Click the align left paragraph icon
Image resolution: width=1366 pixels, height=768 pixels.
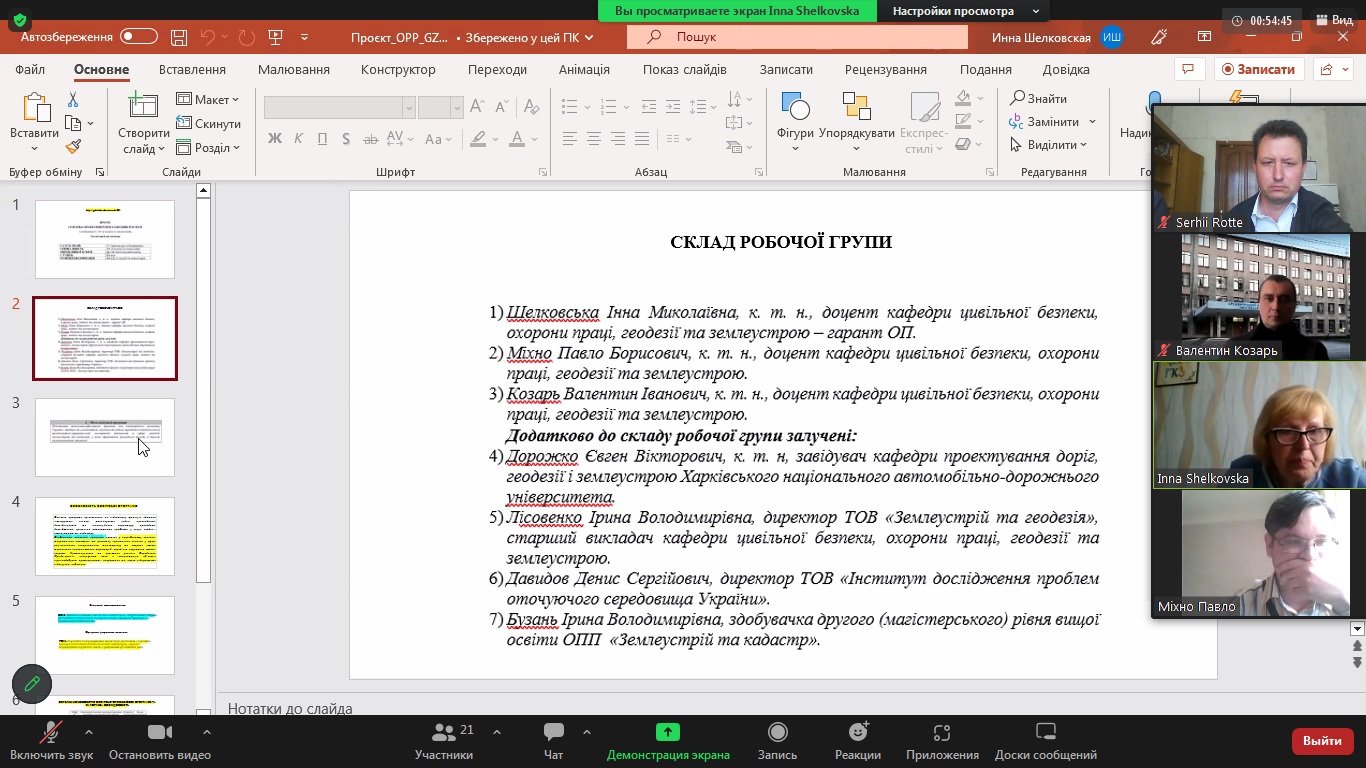pyautogui.click(x=570, y=138)
